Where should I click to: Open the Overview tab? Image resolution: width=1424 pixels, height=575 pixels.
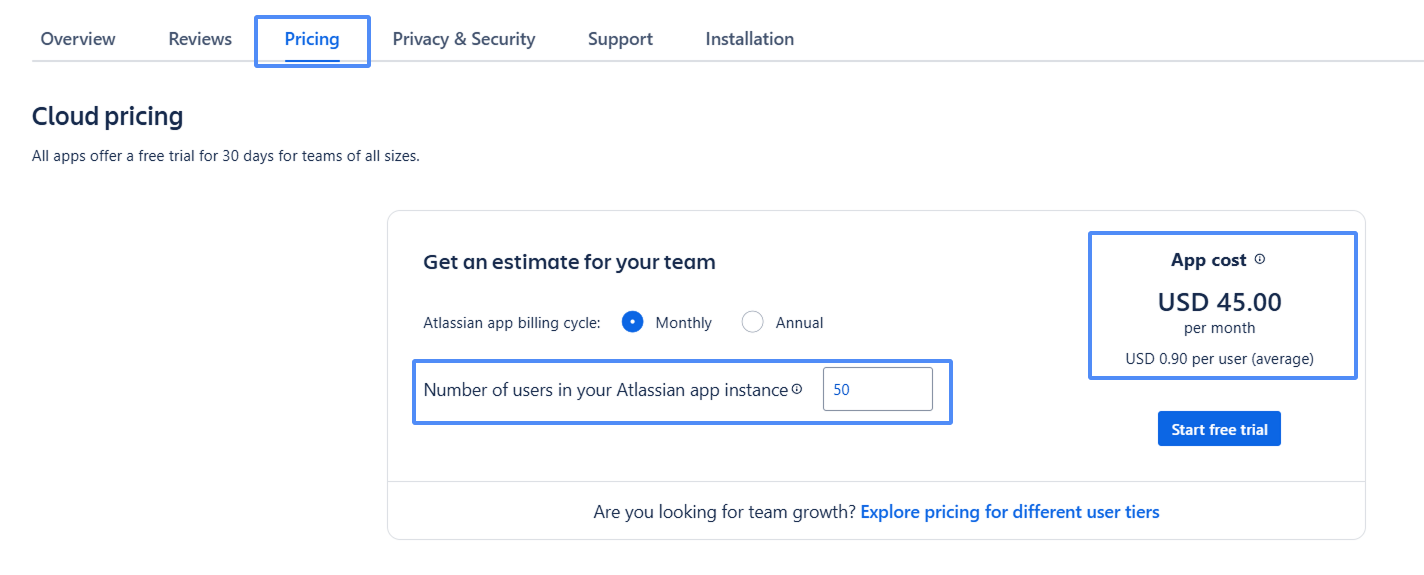pos(78,39)
